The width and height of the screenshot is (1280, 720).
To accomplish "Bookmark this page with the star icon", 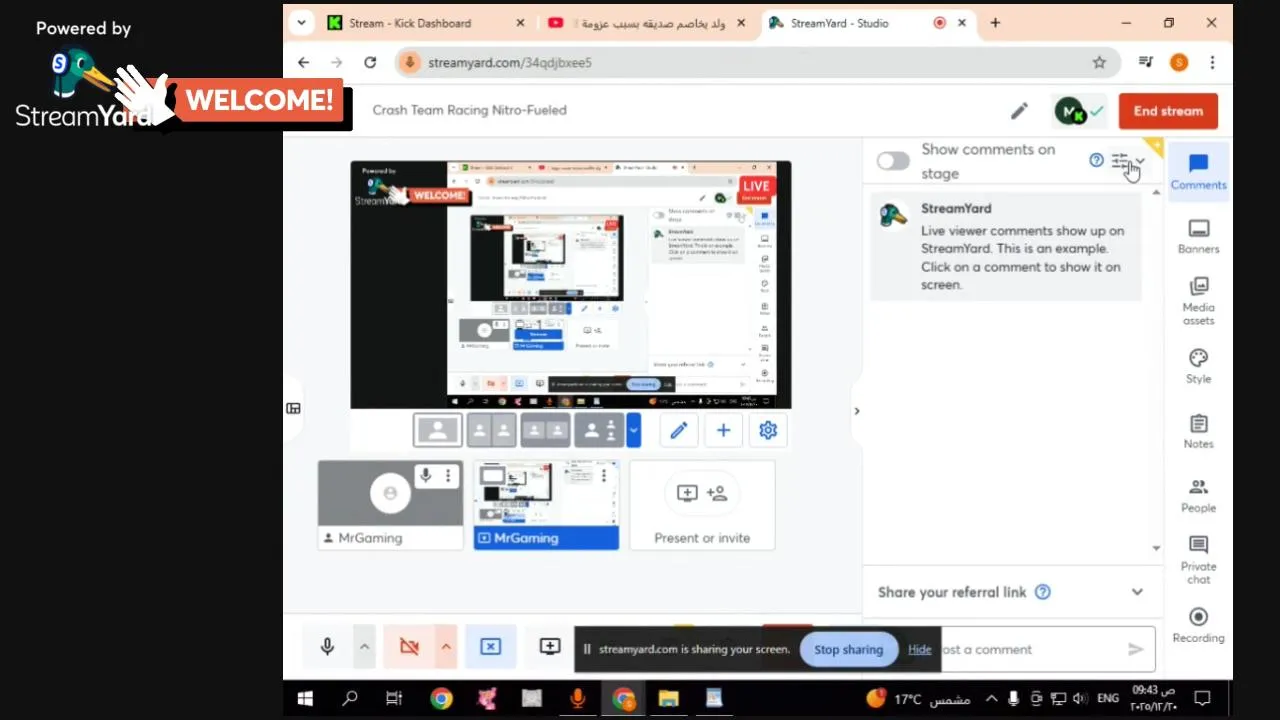I will (1099, 62).
